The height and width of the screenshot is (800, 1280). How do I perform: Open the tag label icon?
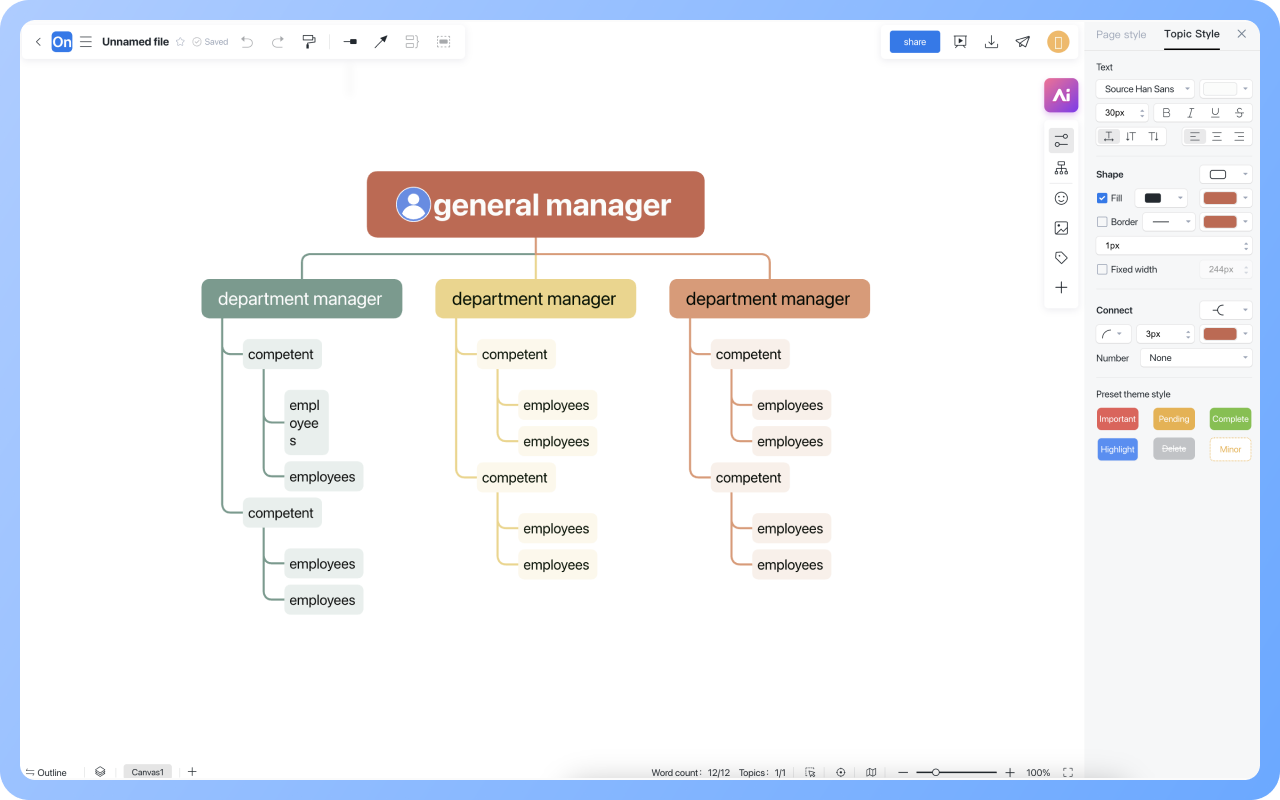click(1061, 258)
